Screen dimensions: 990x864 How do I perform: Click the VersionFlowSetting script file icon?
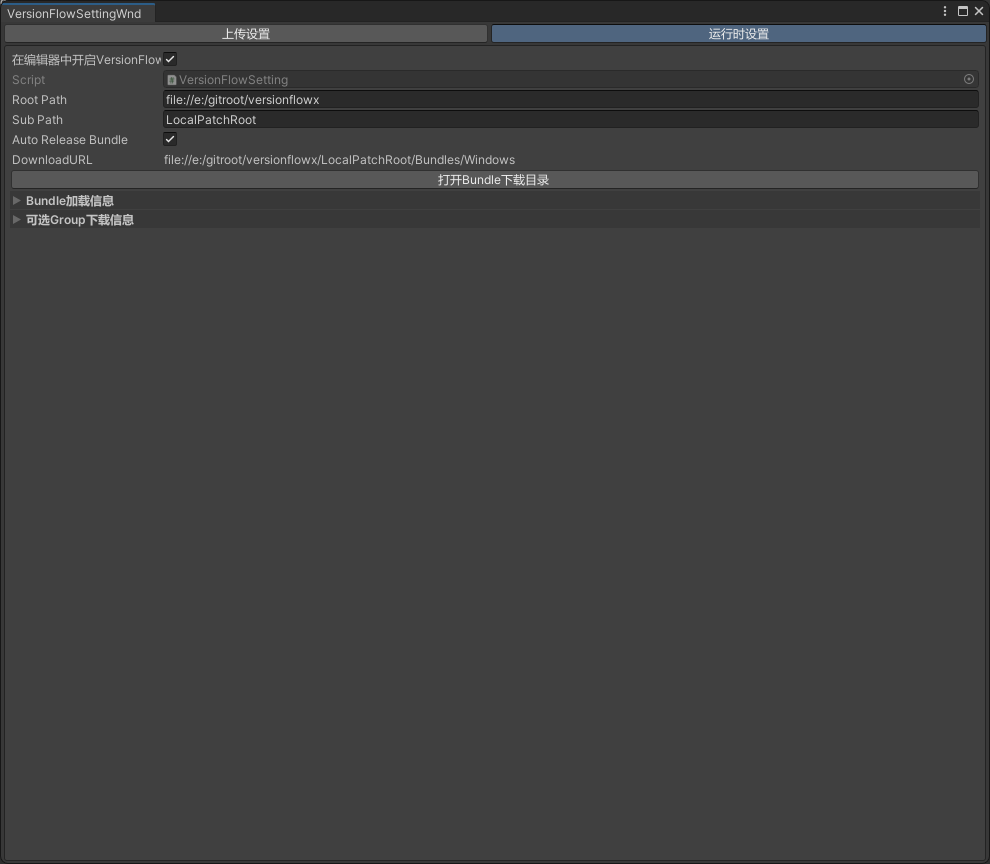click(x=172, y=80)
